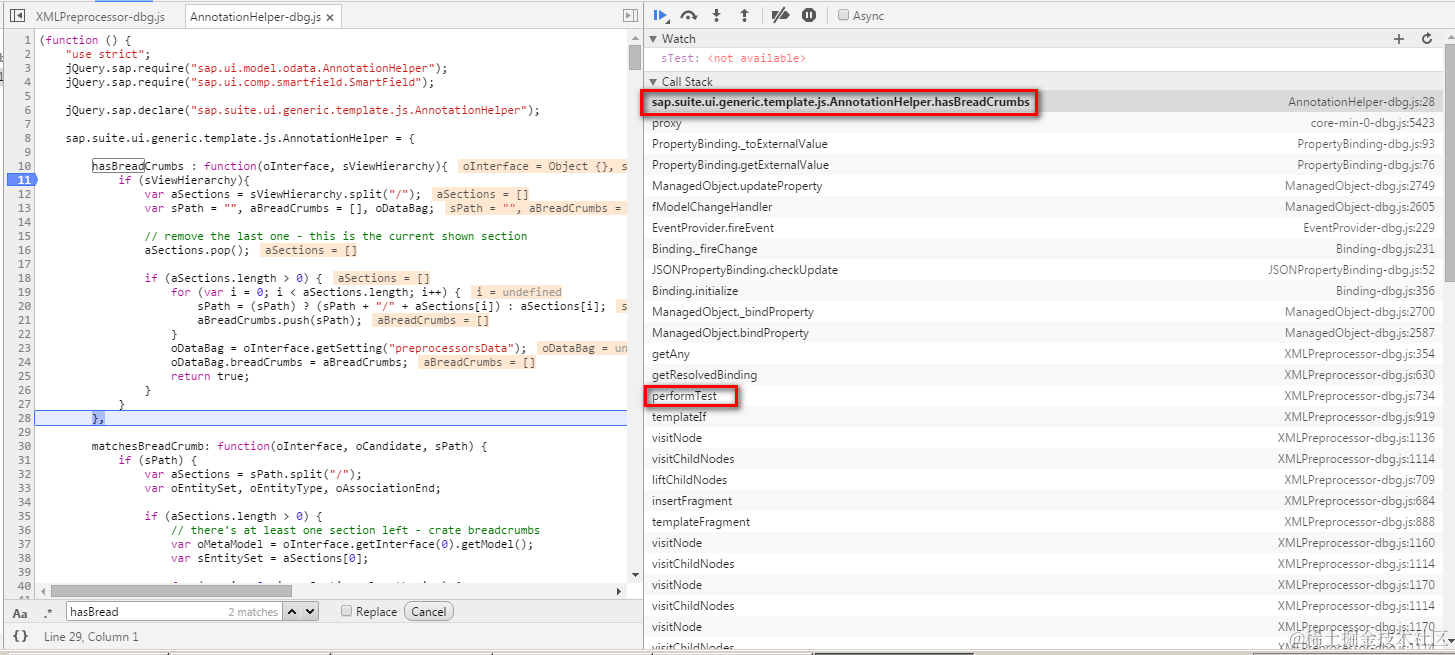Step over next function call
1455x655 pixels.
click(x=689, y=15)
